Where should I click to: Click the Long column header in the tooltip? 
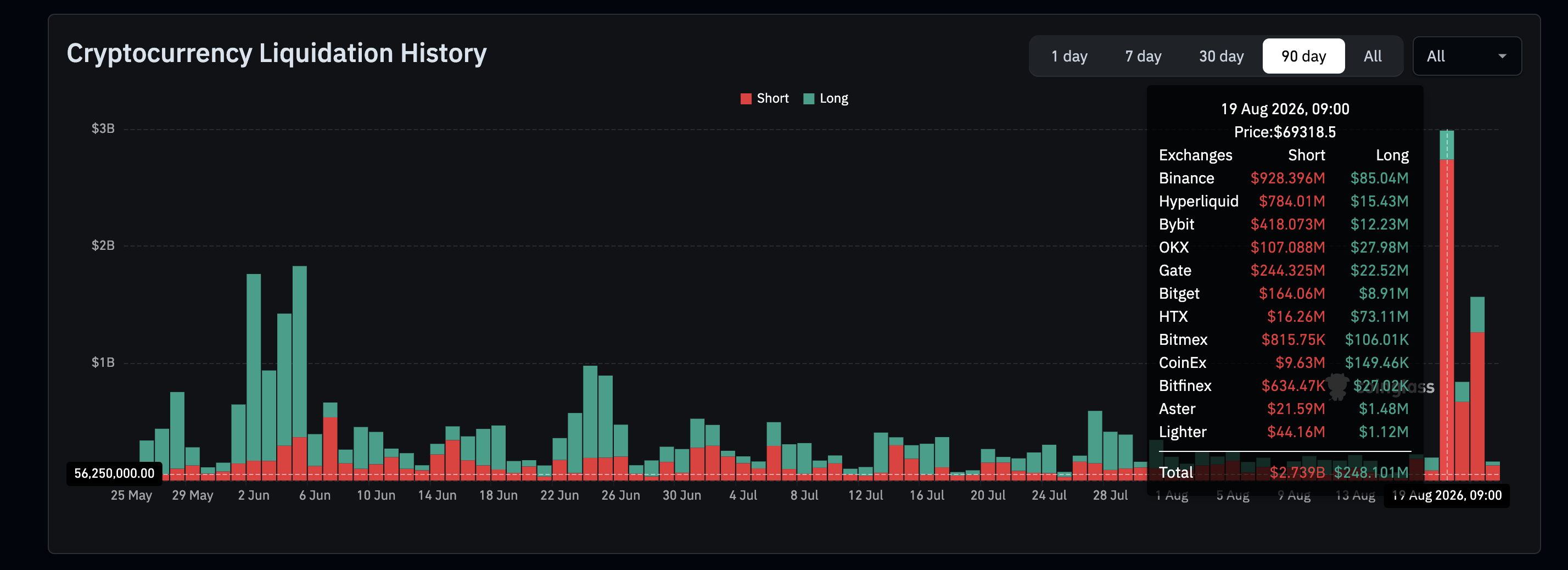(1392, 155)
